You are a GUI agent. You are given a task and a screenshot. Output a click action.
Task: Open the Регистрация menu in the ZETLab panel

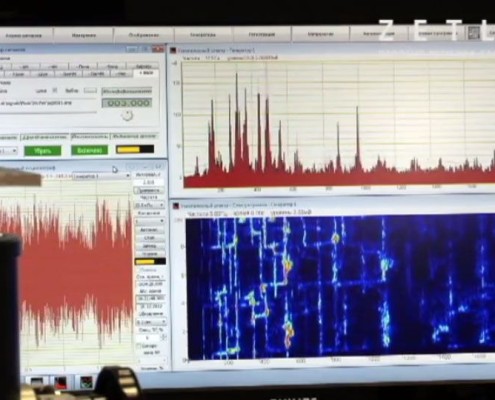(262, 34)
